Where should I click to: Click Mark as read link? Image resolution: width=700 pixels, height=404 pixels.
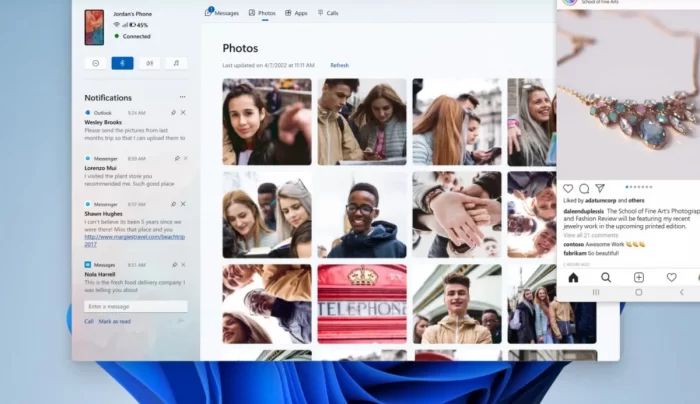114,321
